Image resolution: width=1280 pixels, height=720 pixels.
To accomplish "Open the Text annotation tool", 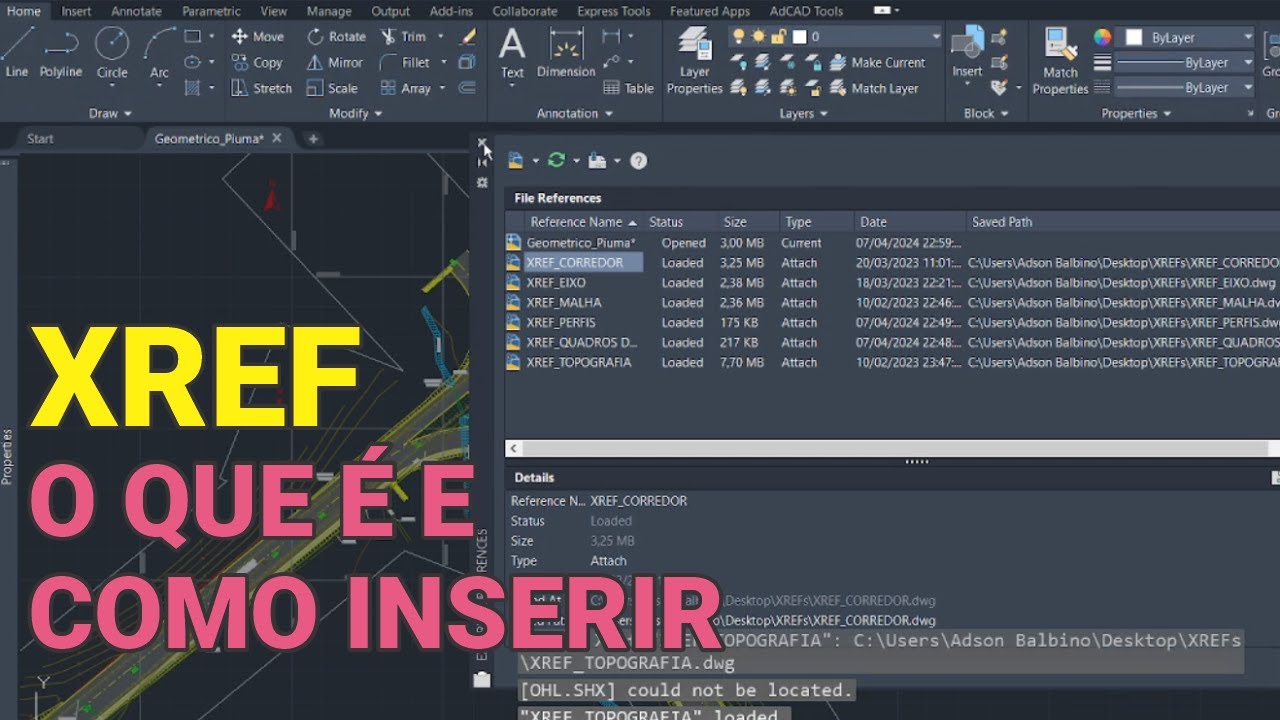I will tap(512, 55).
